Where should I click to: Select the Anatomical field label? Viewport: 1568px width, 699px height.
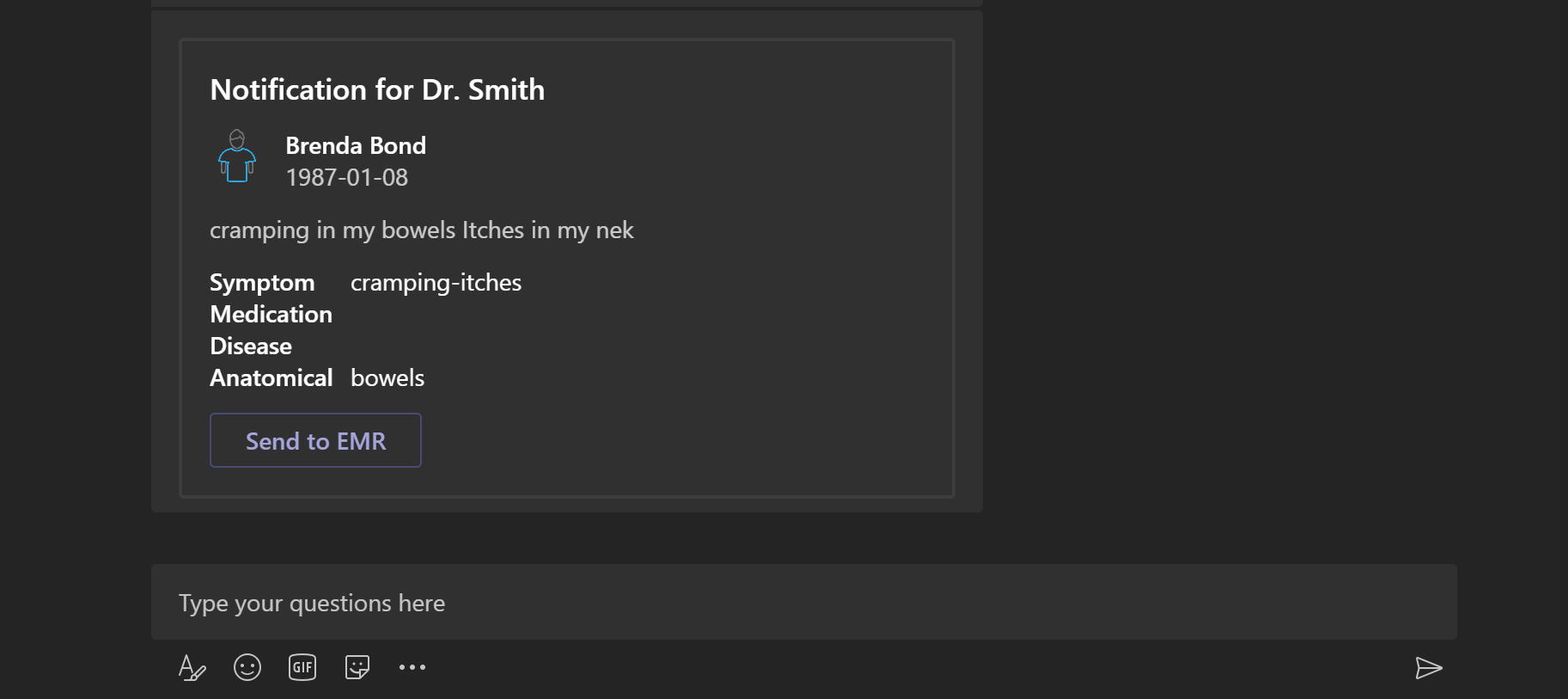tap(272, 377)
